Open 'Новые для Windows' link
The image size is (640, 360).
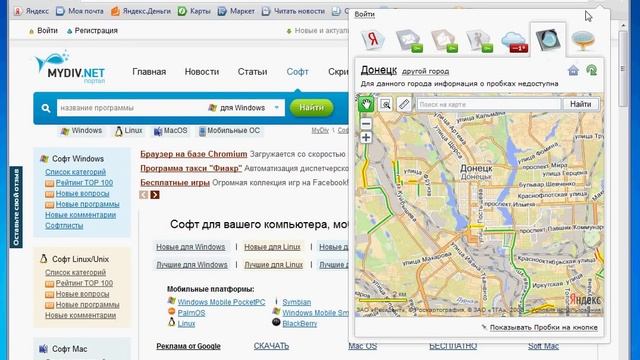191,247
